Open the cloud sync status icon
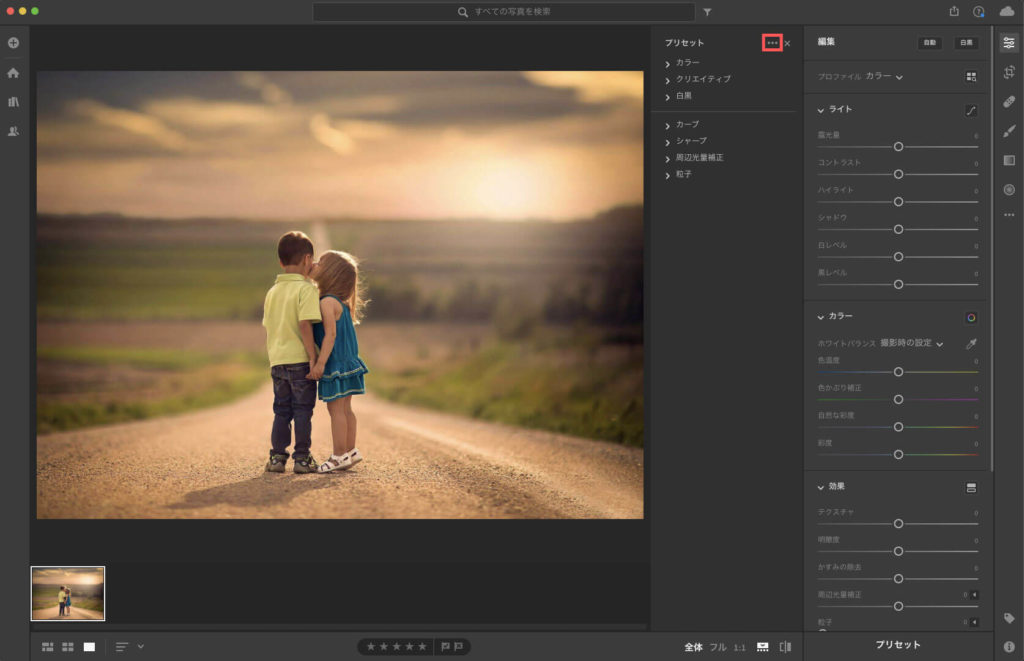1024x661 pixels. (1006, 11)
